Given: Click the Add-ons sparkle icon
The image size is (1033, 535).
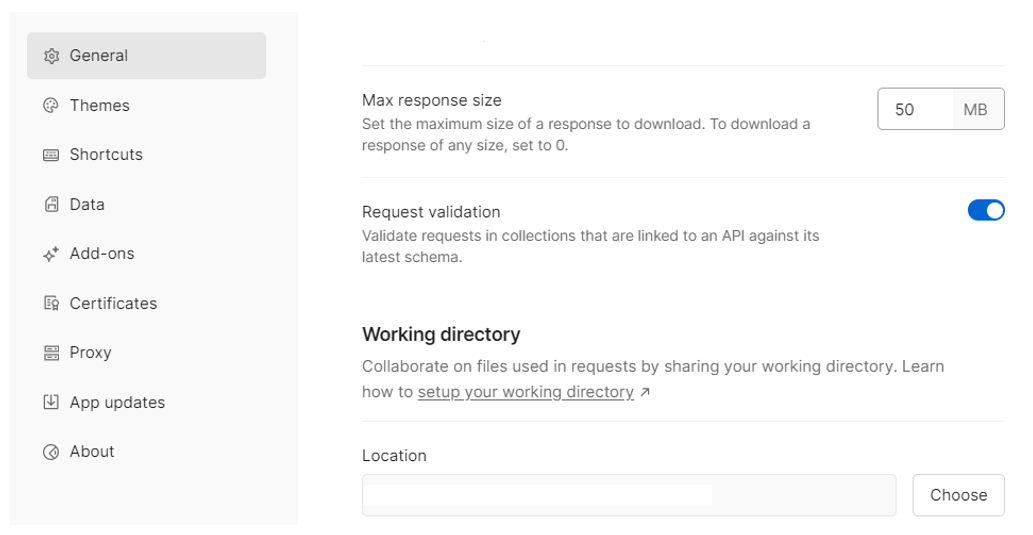Looking at the screenshot, I should (51, 254).
